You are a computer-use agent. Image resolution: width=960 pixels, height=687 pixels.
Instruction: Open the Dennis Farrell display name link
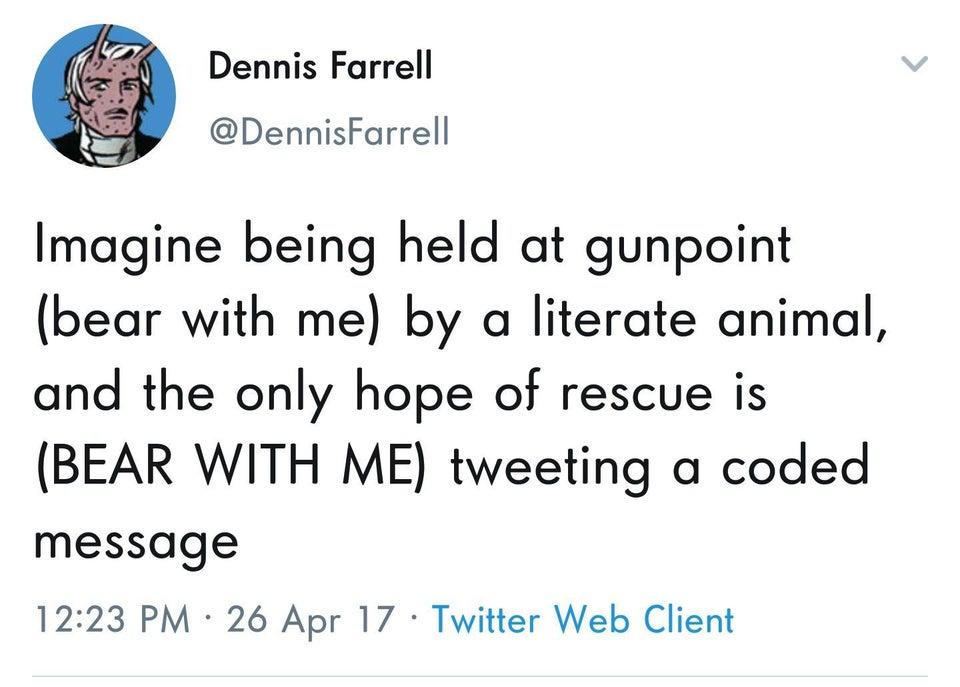tap(321, 66)
